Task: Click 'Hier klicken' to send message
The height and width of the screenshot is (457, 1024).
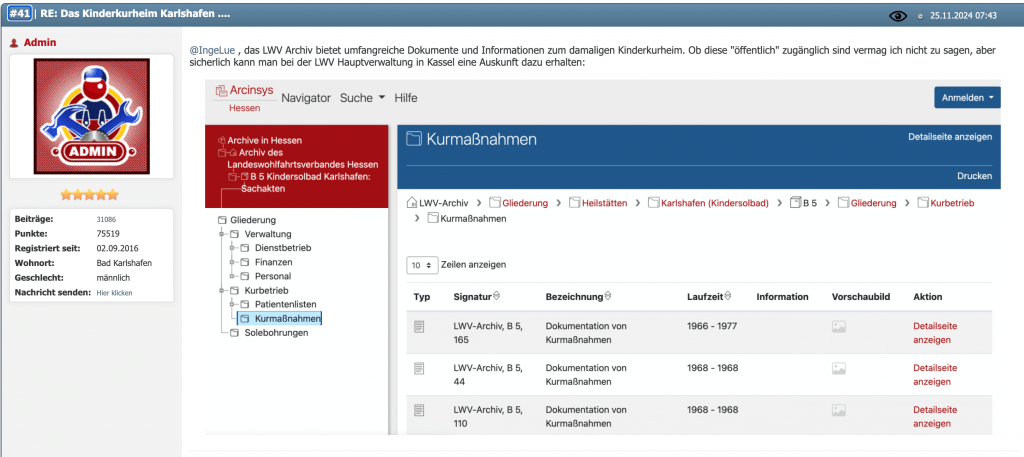Action: 116,293
